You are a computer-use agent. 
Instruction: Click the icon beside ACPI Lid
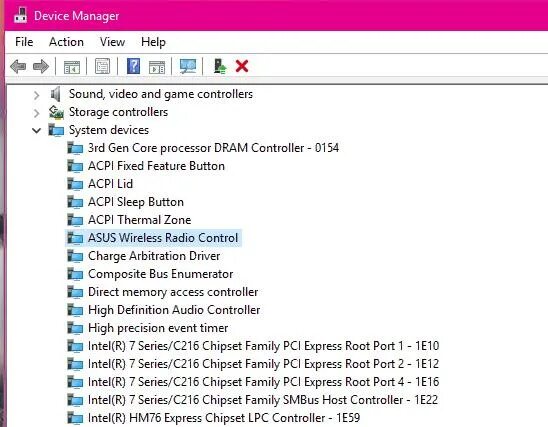coord(75,184)
